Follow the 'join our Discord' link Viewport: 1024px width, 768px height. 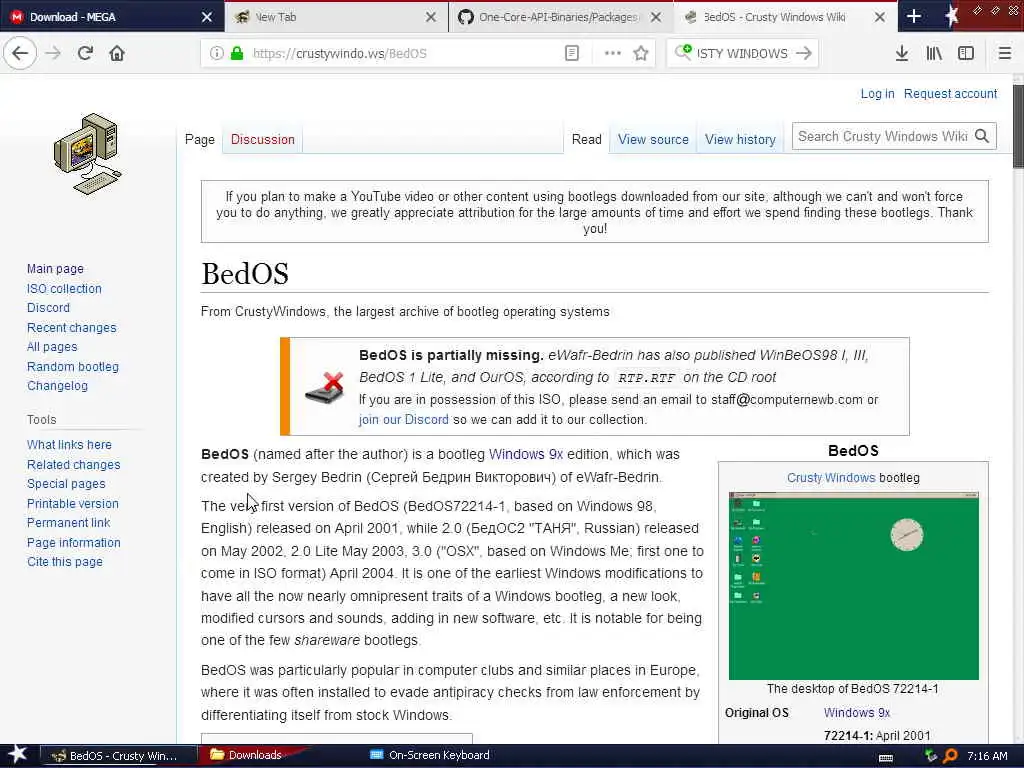404,419
